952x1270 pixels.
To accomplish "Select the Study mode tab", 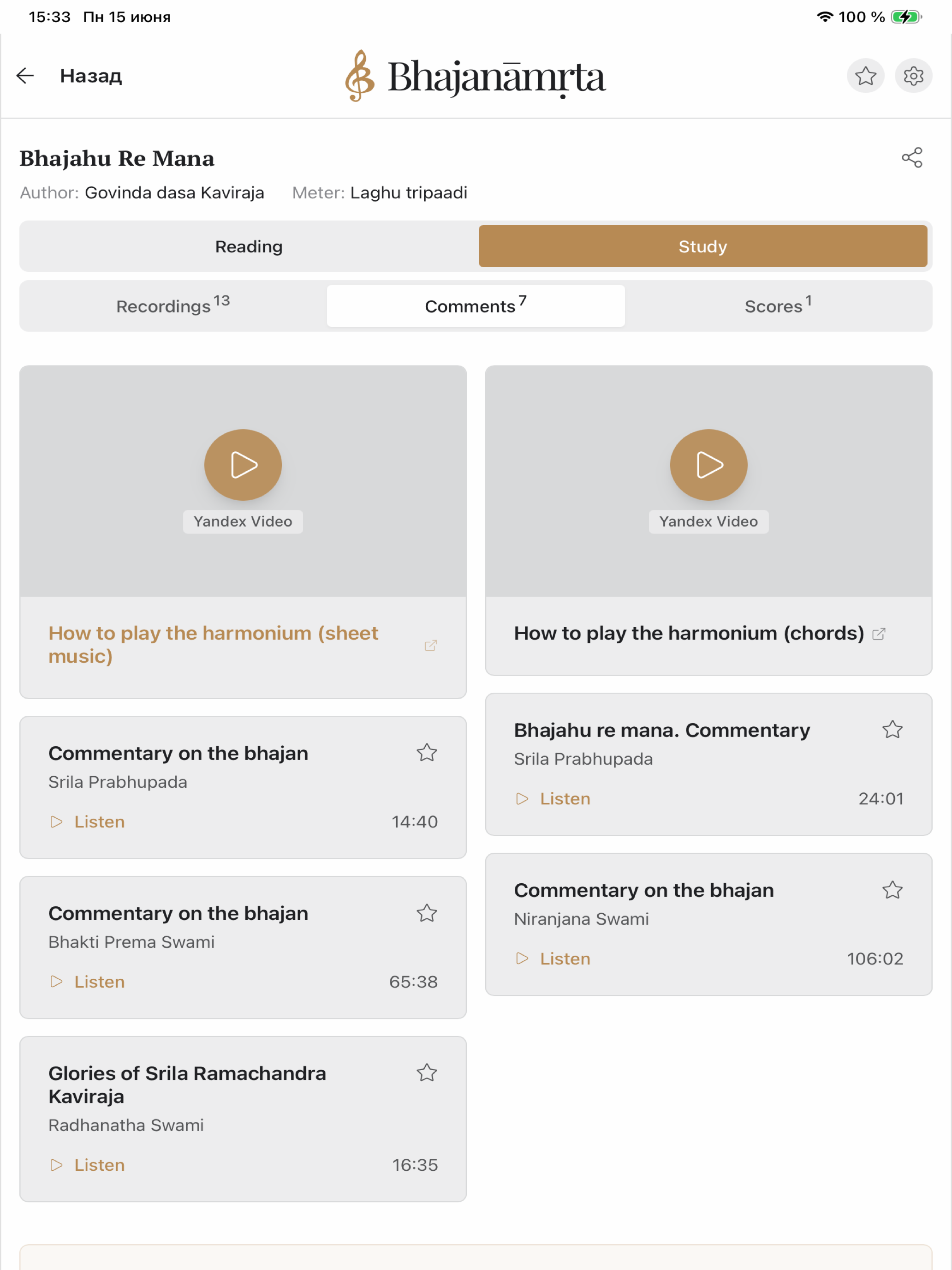I will click(702, 246).
